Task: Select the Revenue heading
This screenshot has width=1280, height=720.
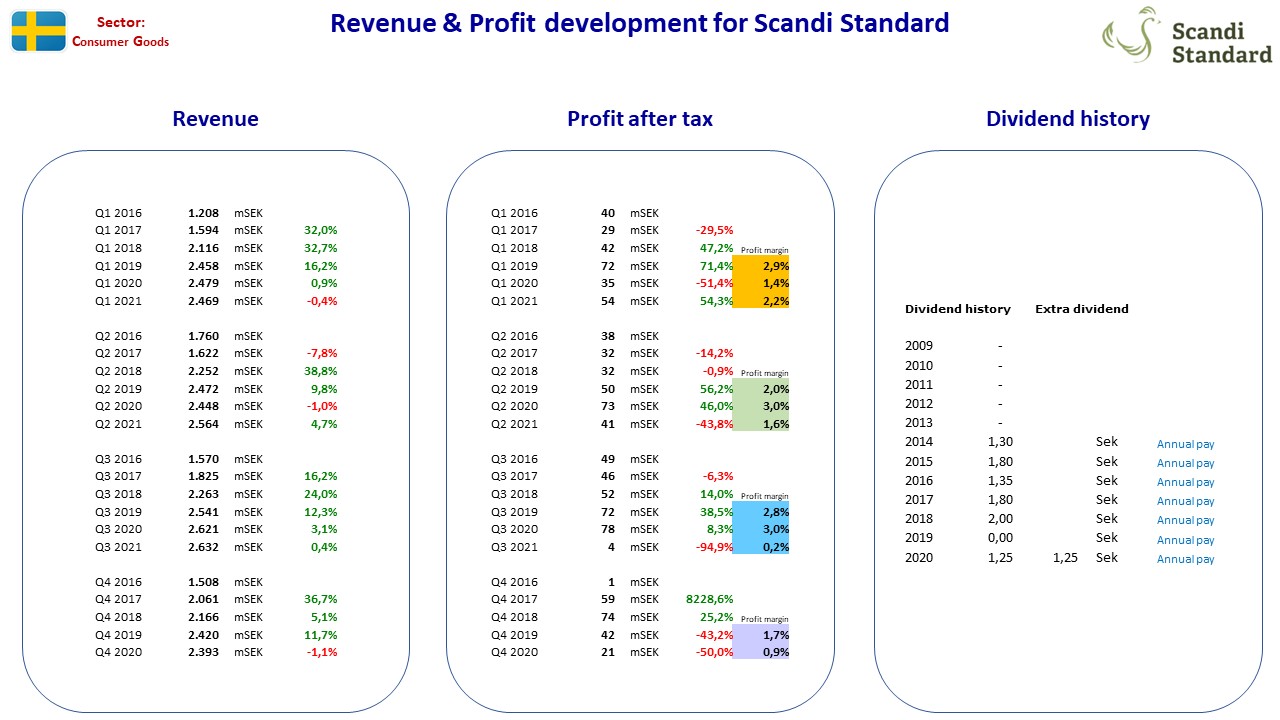Action: (215, 119)
